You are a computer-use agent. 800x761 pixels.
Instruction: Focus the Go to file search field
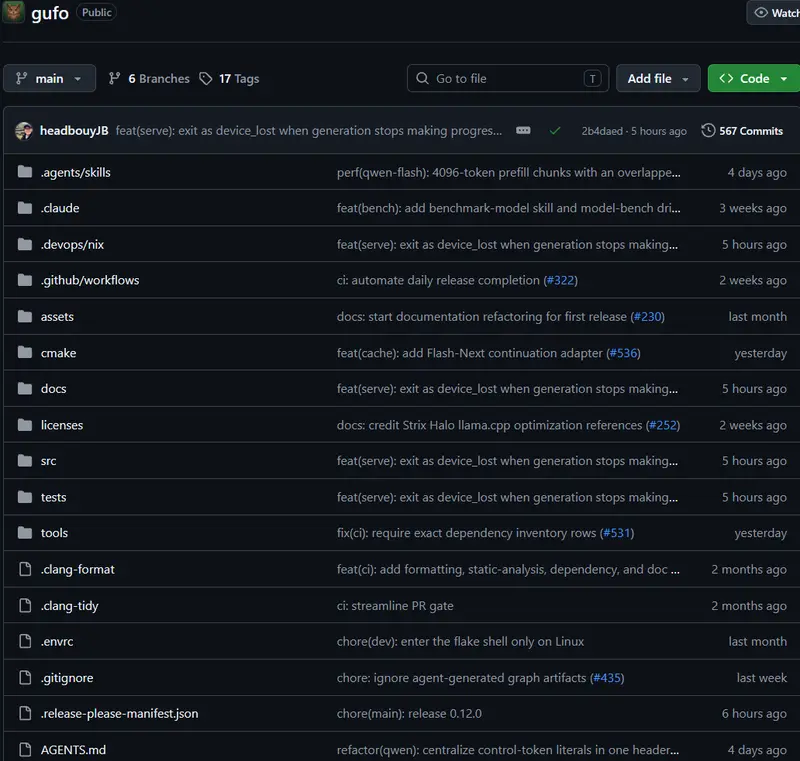508,79
